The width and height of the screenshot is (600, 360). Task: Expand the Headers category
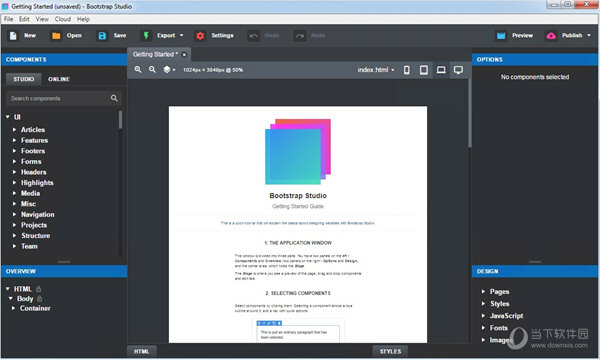[14, 172]
